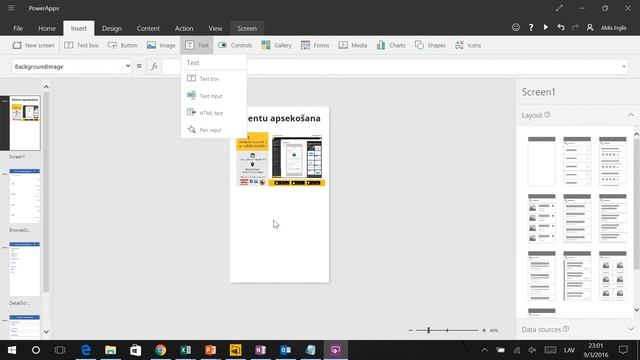Open the Windows Store taskbar icon
640x360 pixels.
coord(136,350)
